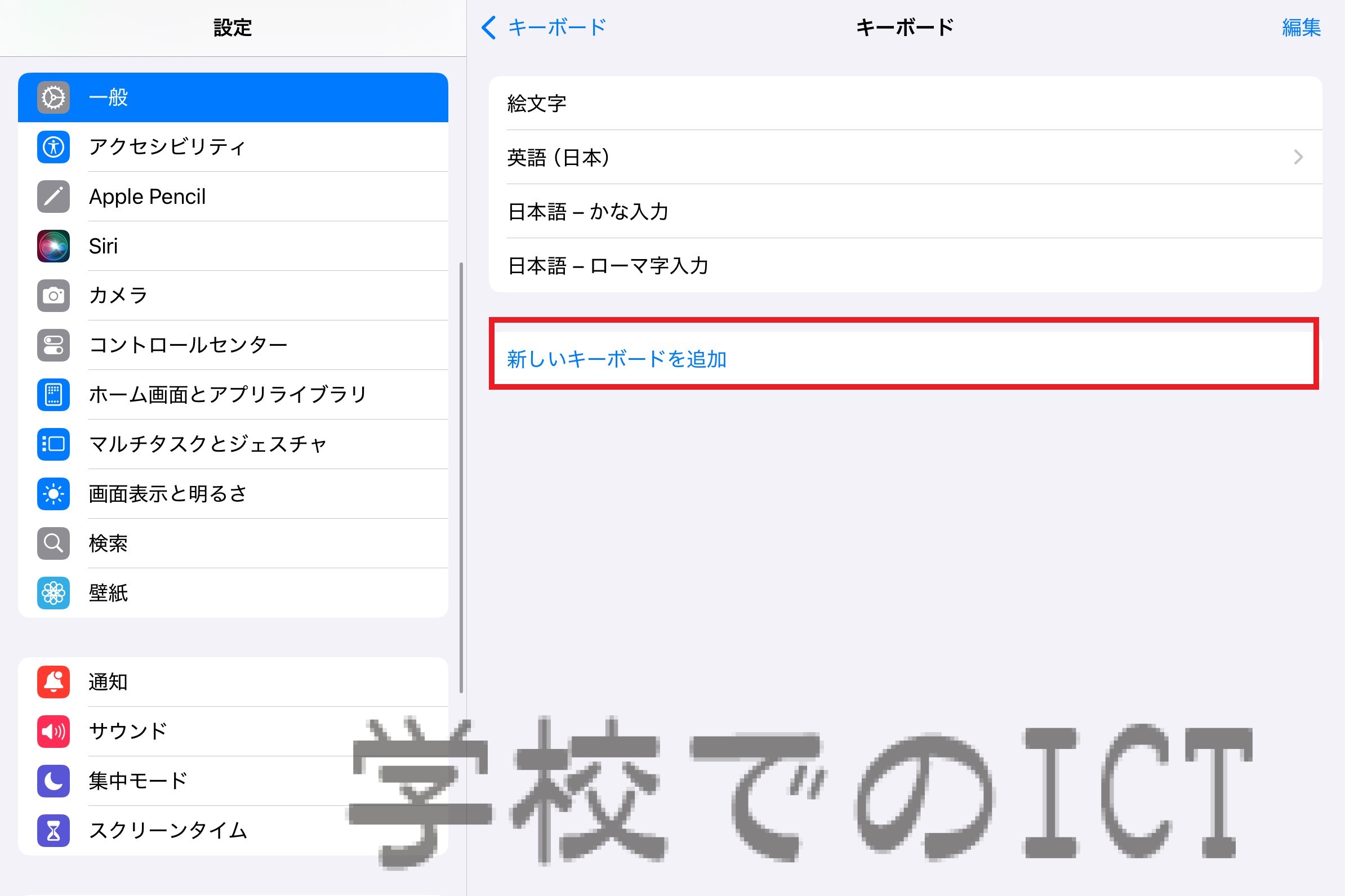Click the Accessibility icon
Viewport: 1345px width, 896px height.
pyautogui.click(x=54, y=147)
